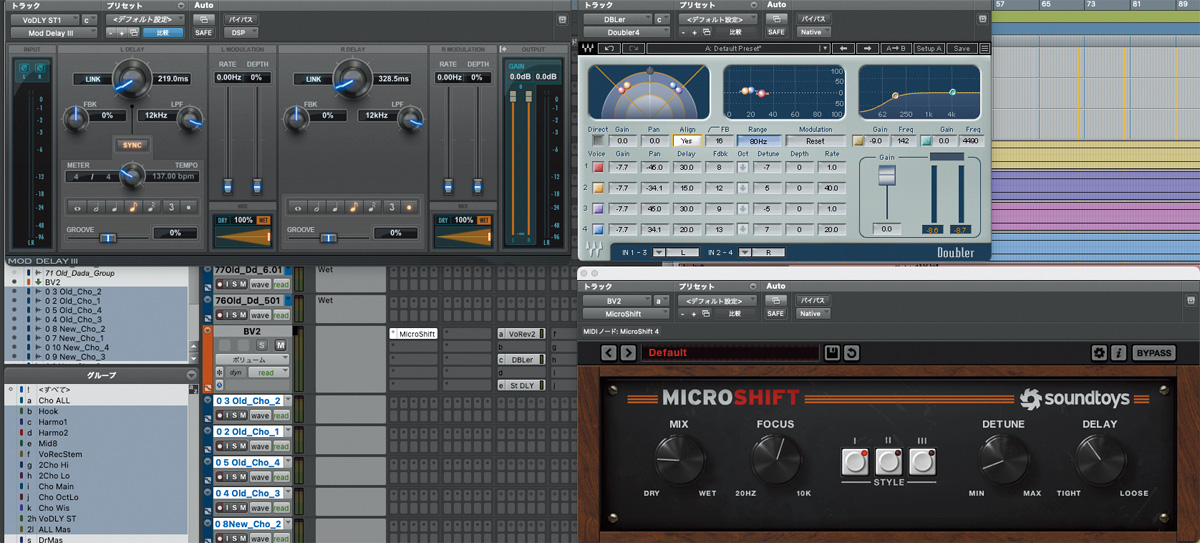Click MicroShift save preset floppy icon
This screenshot has width=1200, height=543.
[x=831, y=353]
